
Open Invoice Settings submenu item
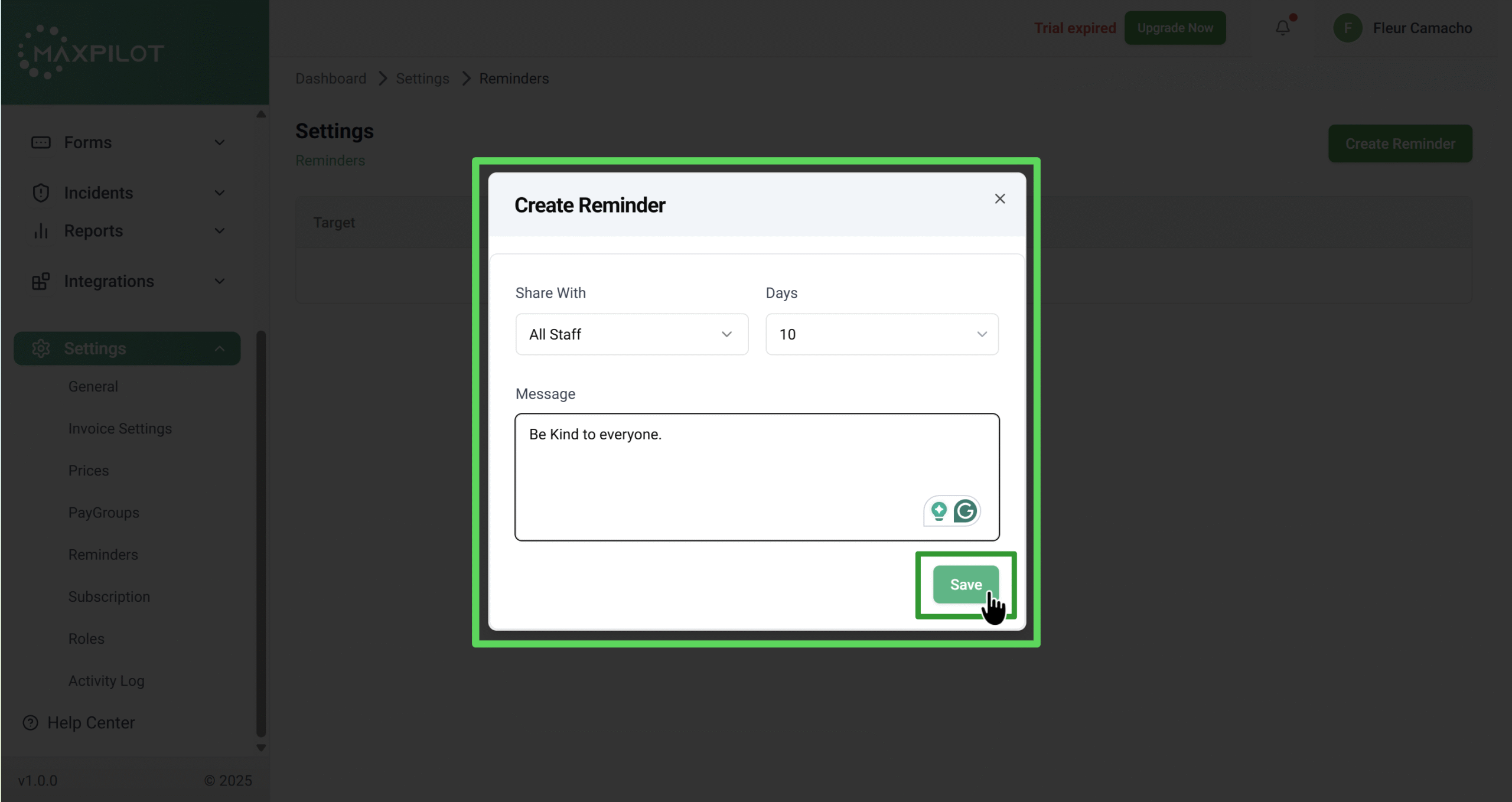[x=120, y=429]
